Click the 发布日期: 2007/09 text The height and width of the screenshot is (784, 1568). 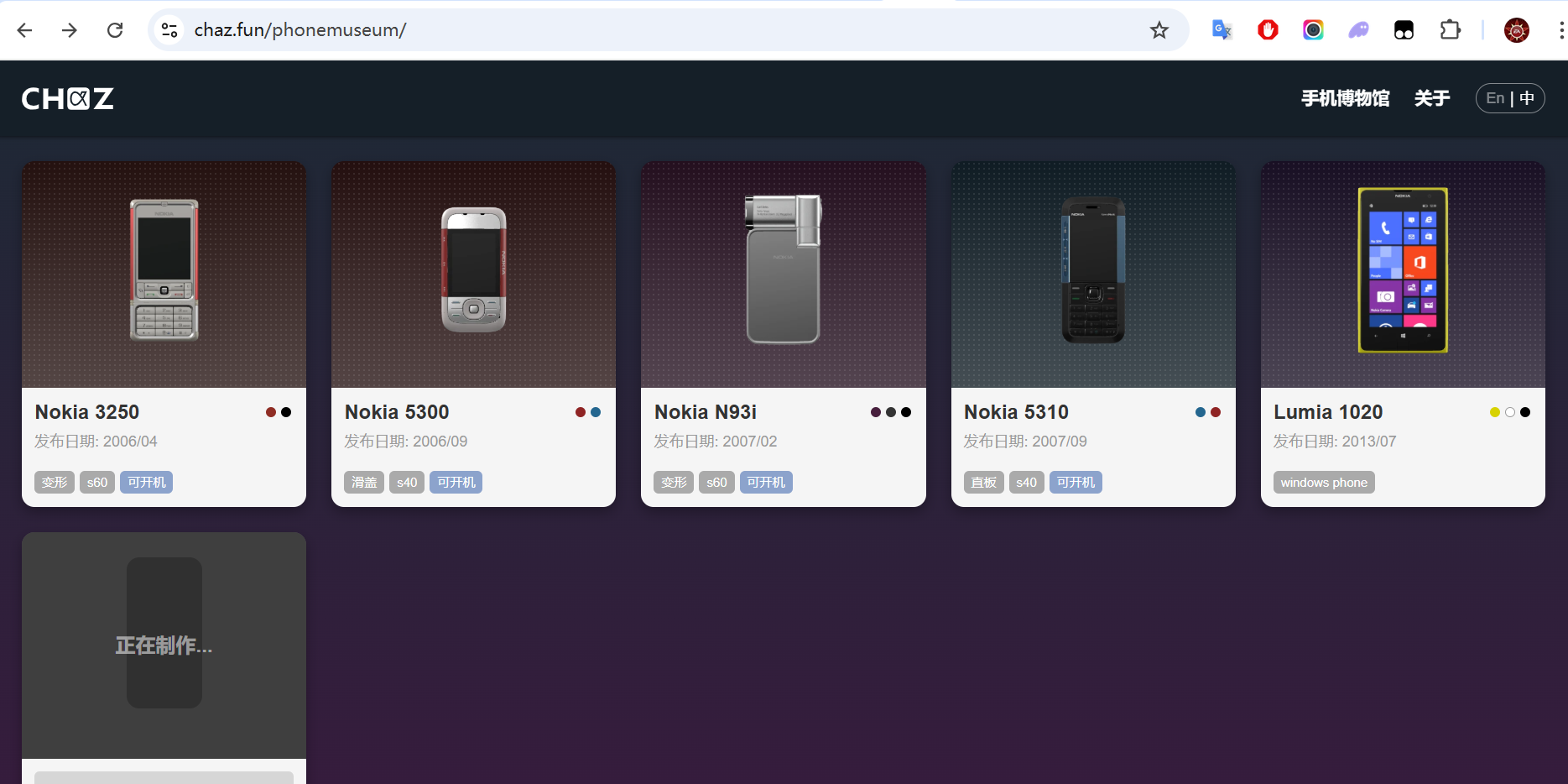pyautogui.click(x=1025, y=442)
